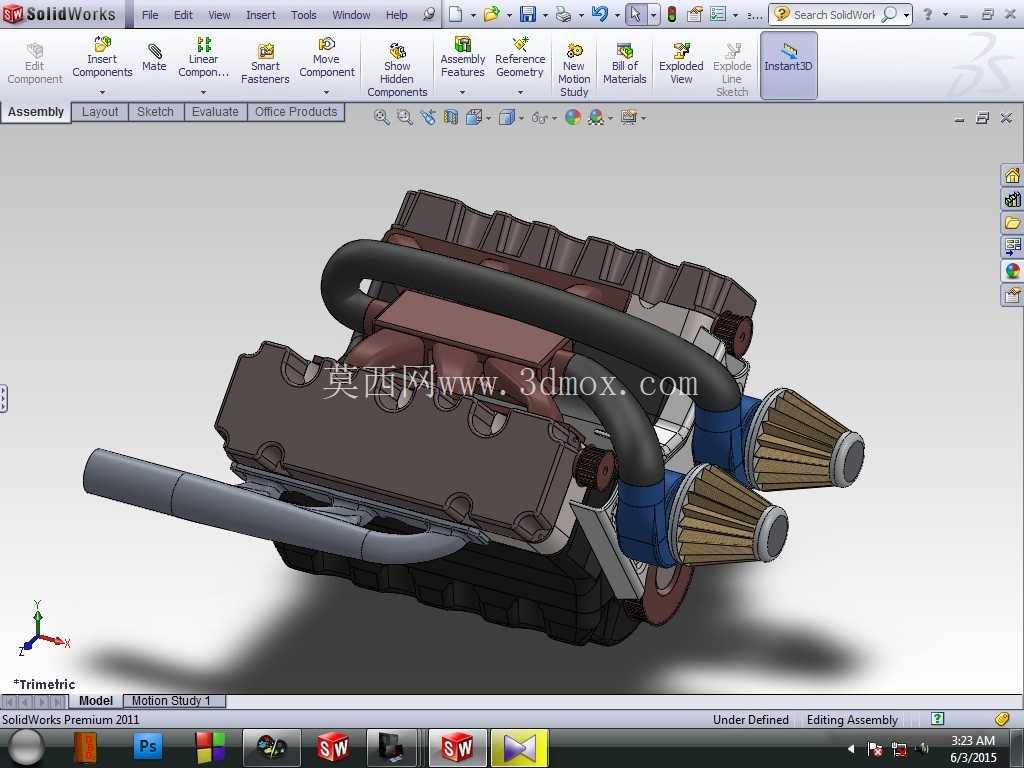Screen dimensions: 1024x768
Task: Select the Mate tool
Action: click(154, 59)
